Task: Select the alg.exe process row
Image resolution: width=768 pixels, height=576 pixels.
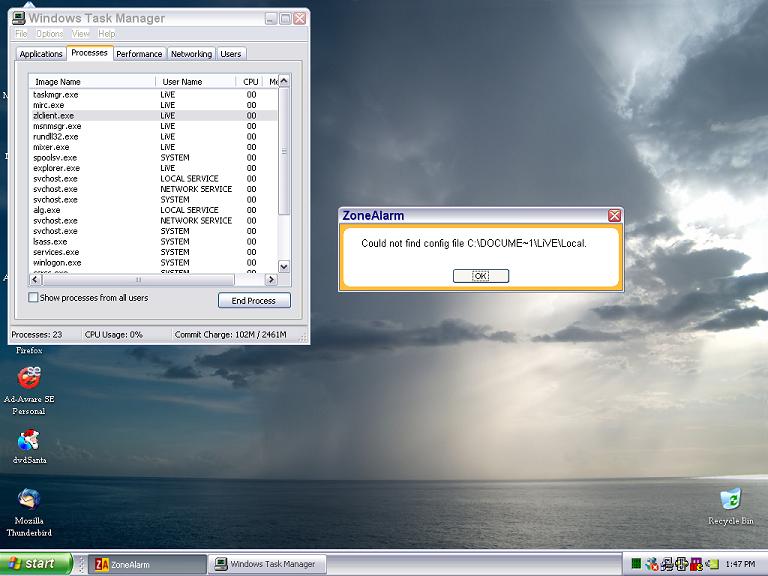Action: 153,210
